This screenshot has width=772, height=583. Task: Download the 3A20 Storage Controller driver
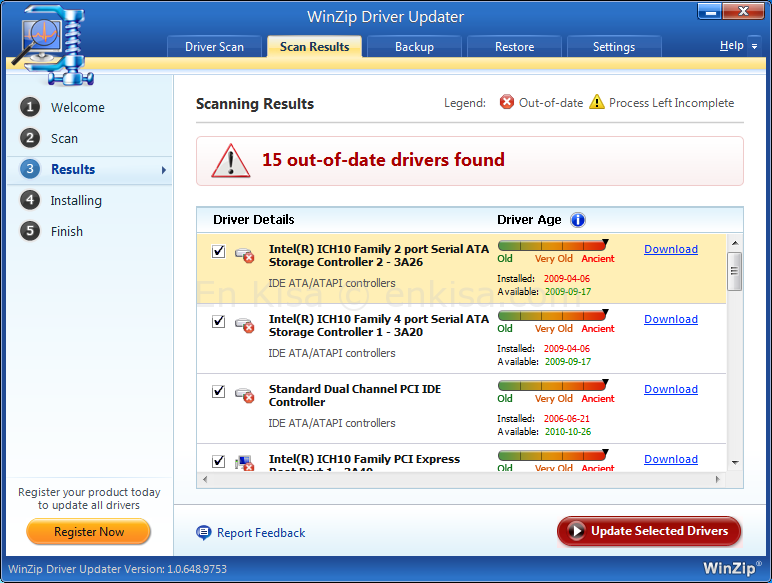[671, 319]
